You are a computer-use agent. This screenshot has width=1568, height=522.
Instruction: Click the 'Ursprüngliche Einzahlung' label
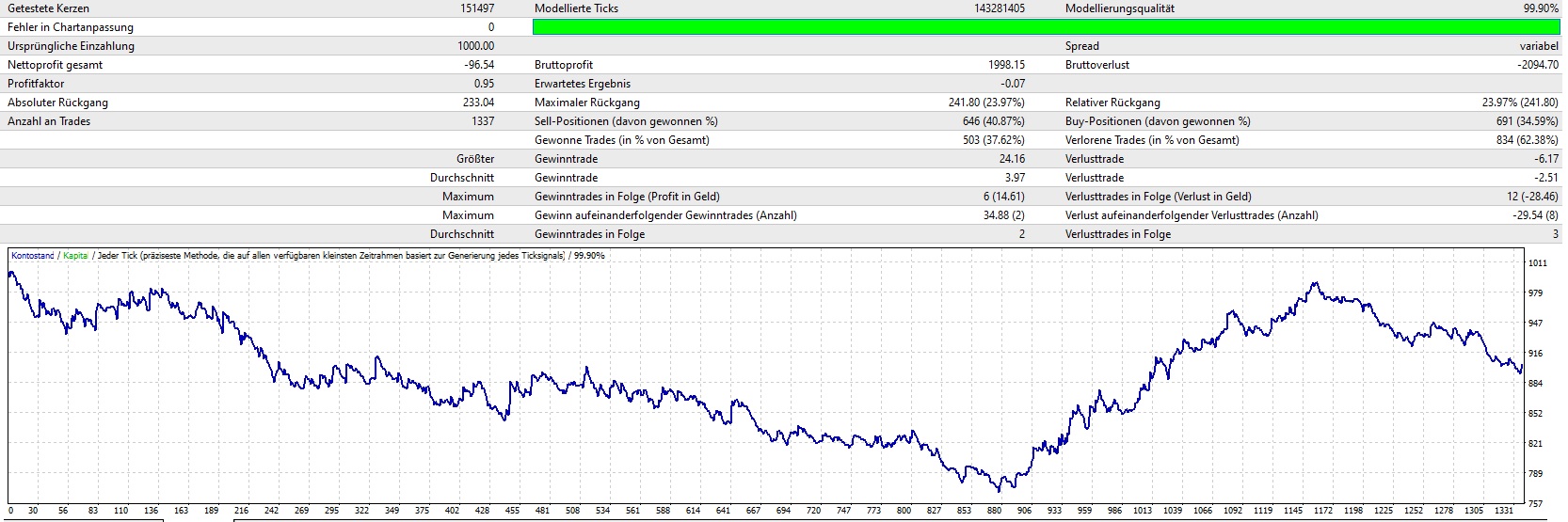(71, 46)
